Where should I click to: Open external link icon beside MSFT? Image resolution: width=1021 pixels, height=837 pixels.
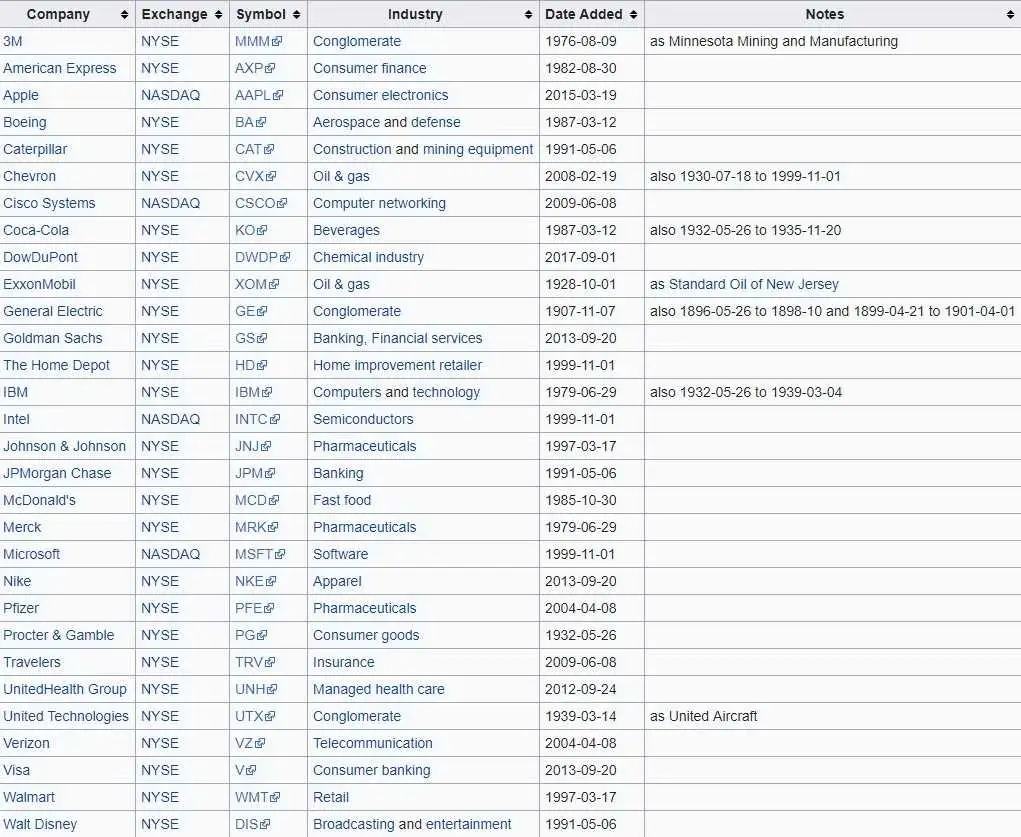[280, 554]
